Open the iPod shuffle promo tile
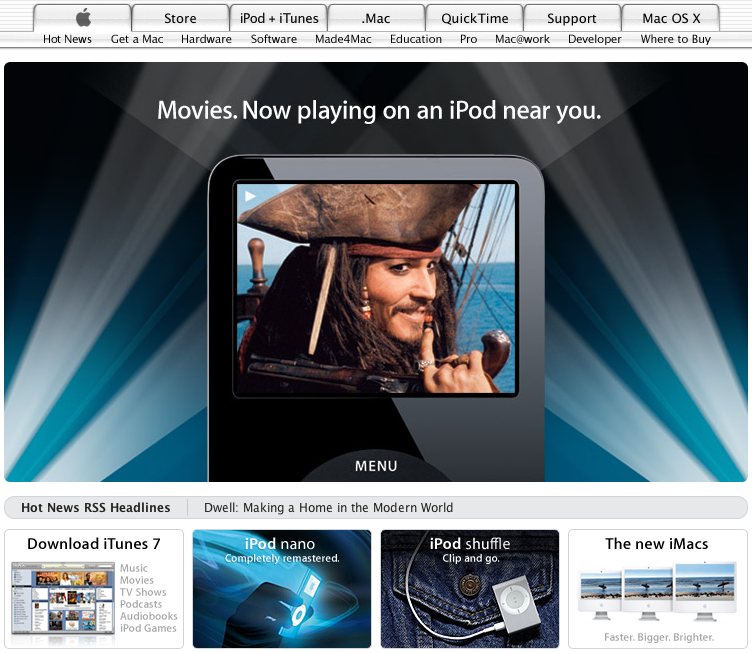The width and height of the screenshot is (752, 652). [470, 589]
